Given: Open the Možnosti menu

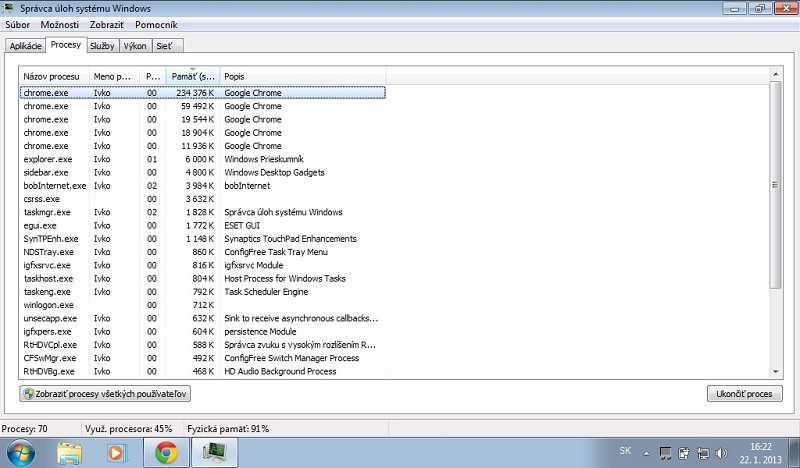Looking at the screenshot, I should [59, 24].
